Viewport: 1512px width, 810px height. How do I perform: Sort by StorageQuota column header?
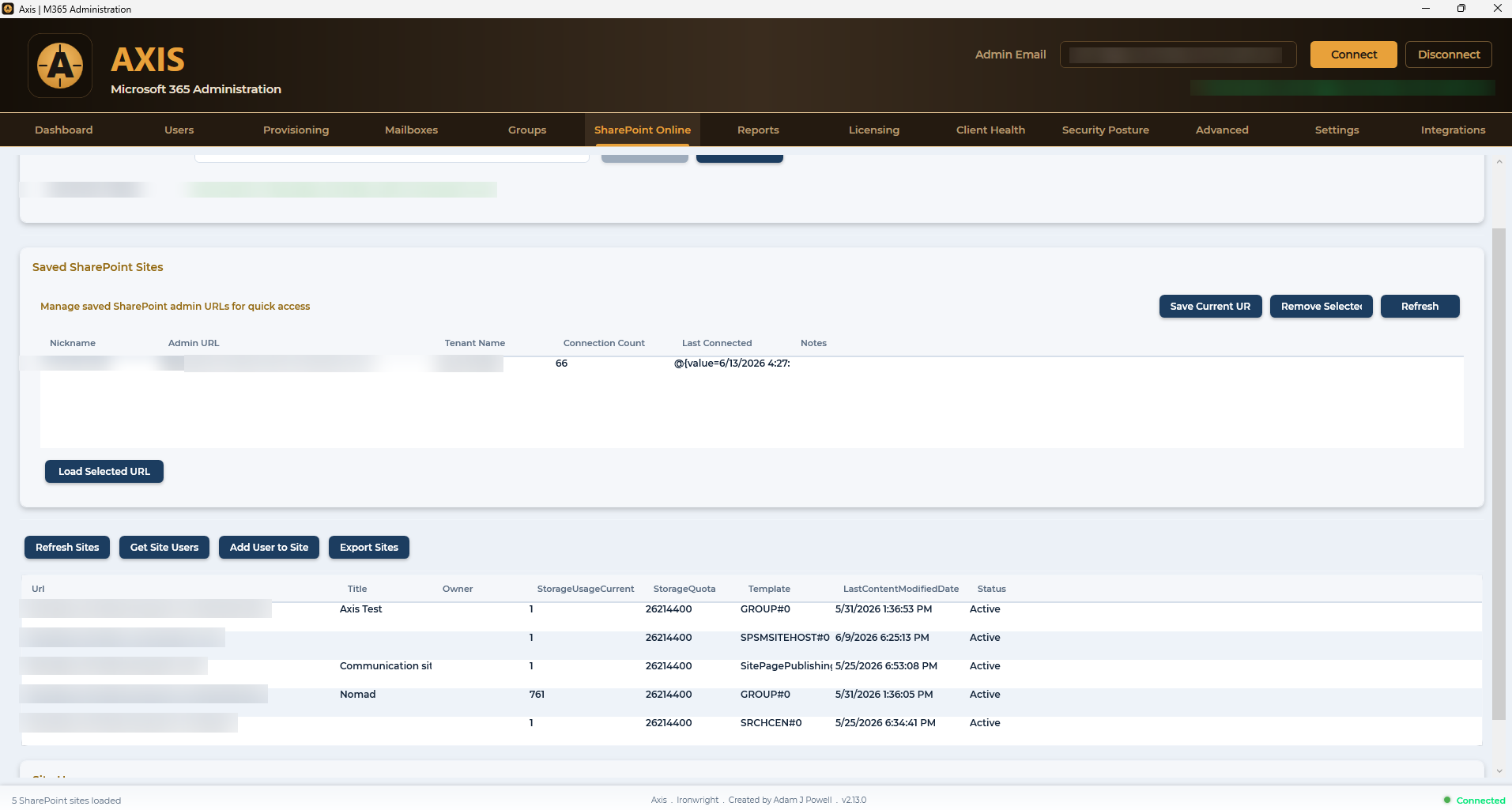[x=684, y=589]
